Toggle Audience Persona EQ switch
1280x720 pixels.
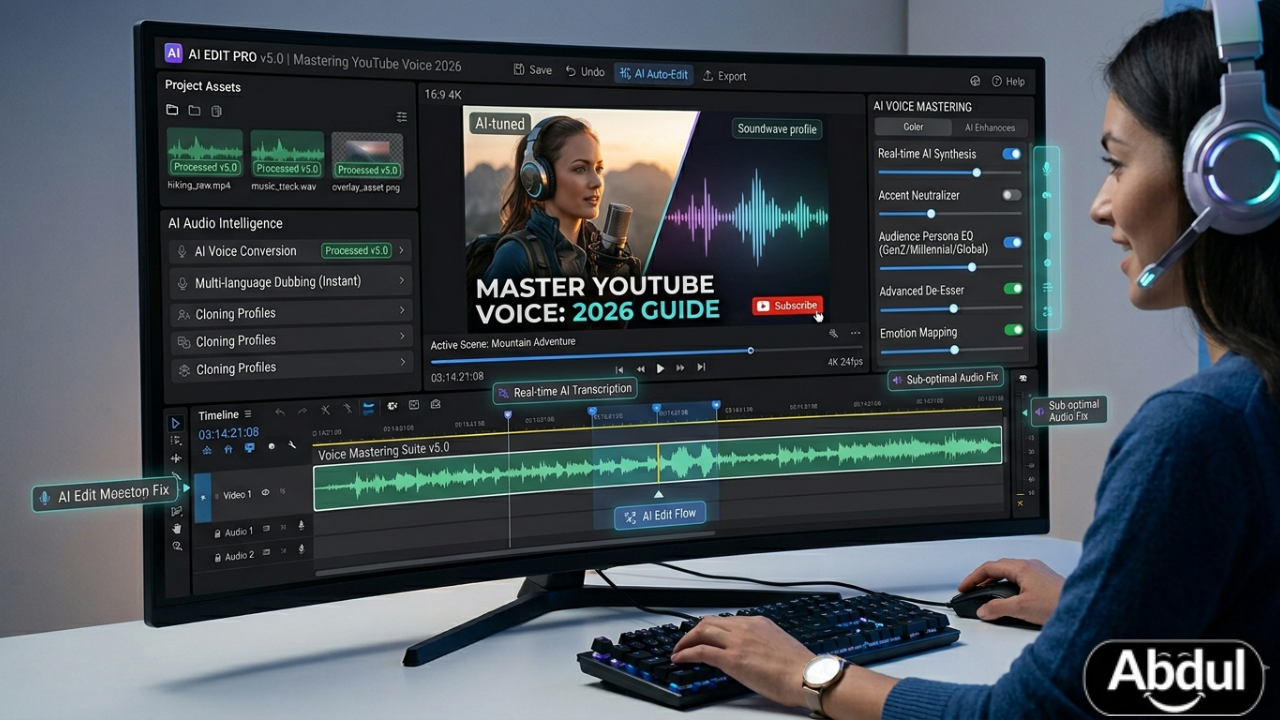[1012, 242]
